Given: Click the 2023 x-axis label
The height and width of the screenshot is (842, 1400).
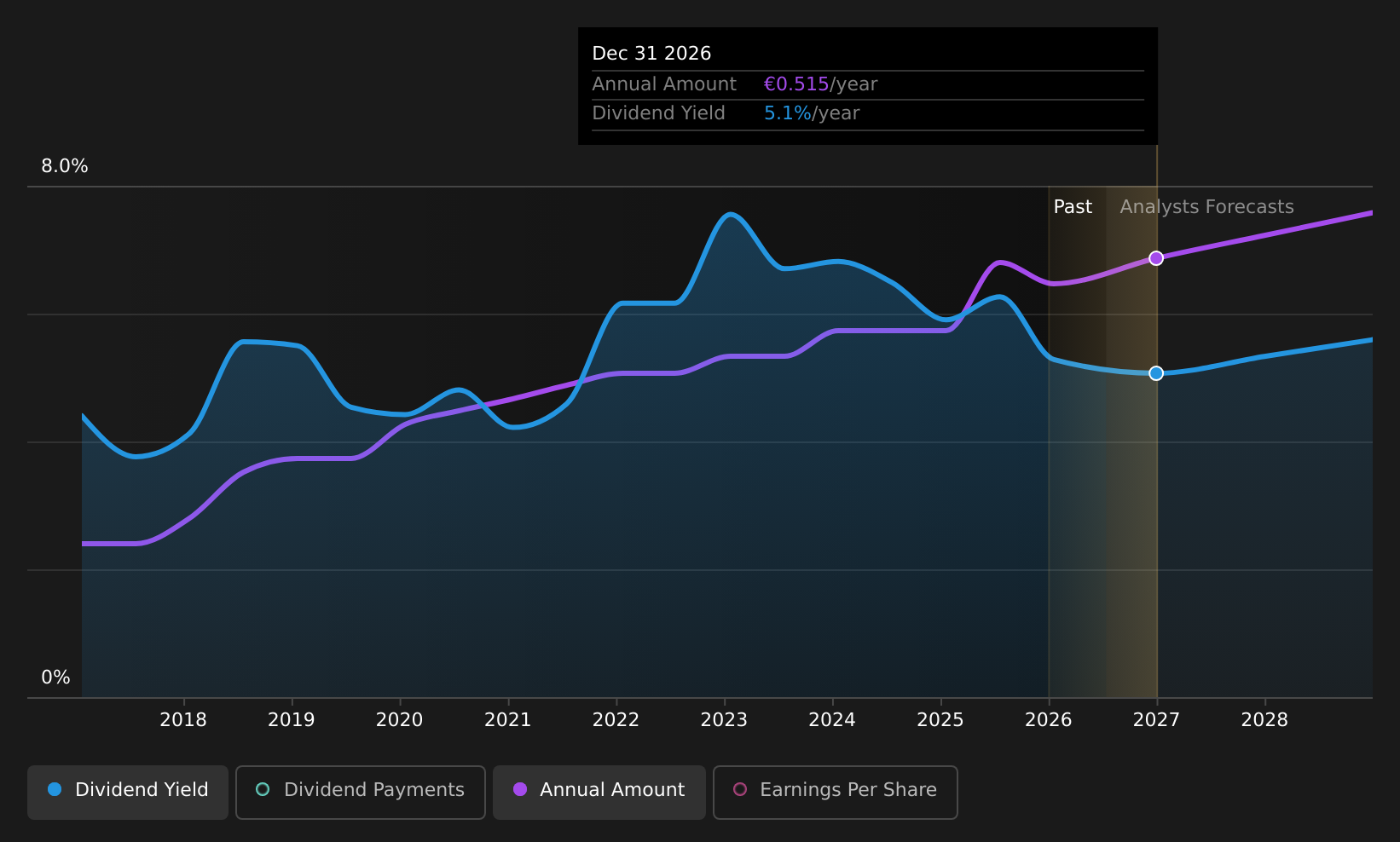Looking at the screenshot, I should 724,720.
